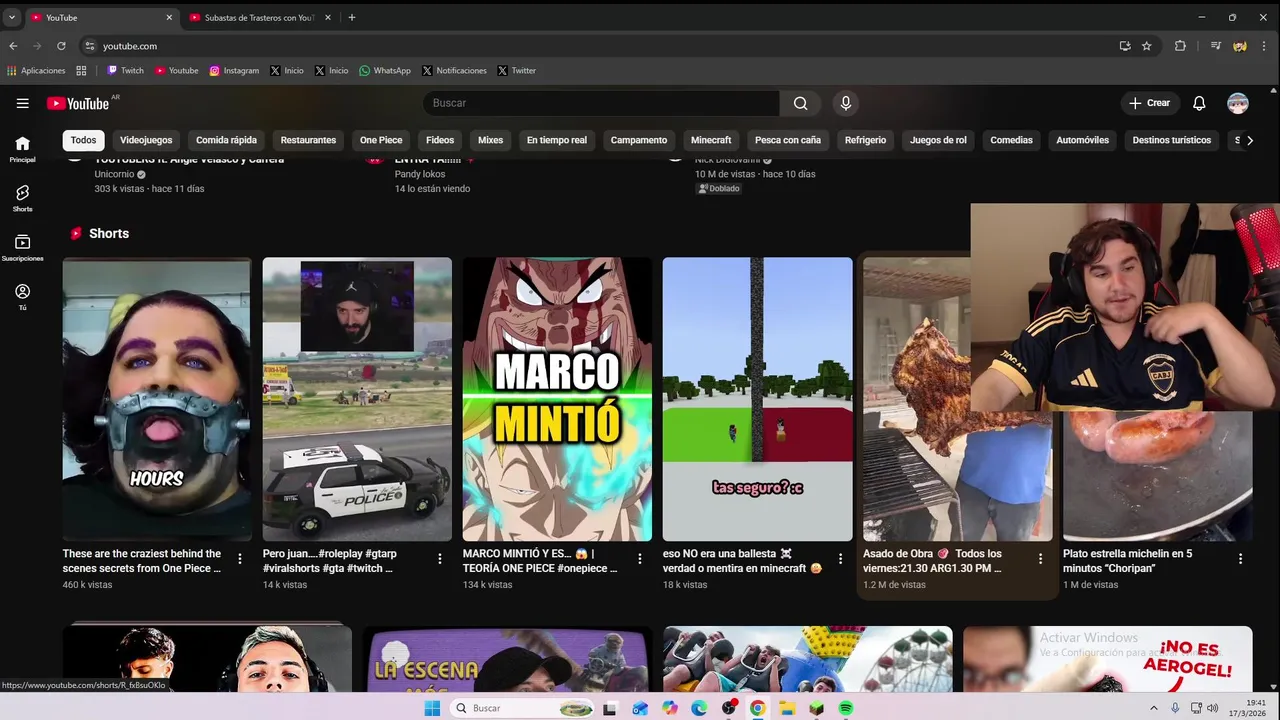Open the notifications bell
The width and height of the screenshot is (1280, 720).
[1199, 103]
